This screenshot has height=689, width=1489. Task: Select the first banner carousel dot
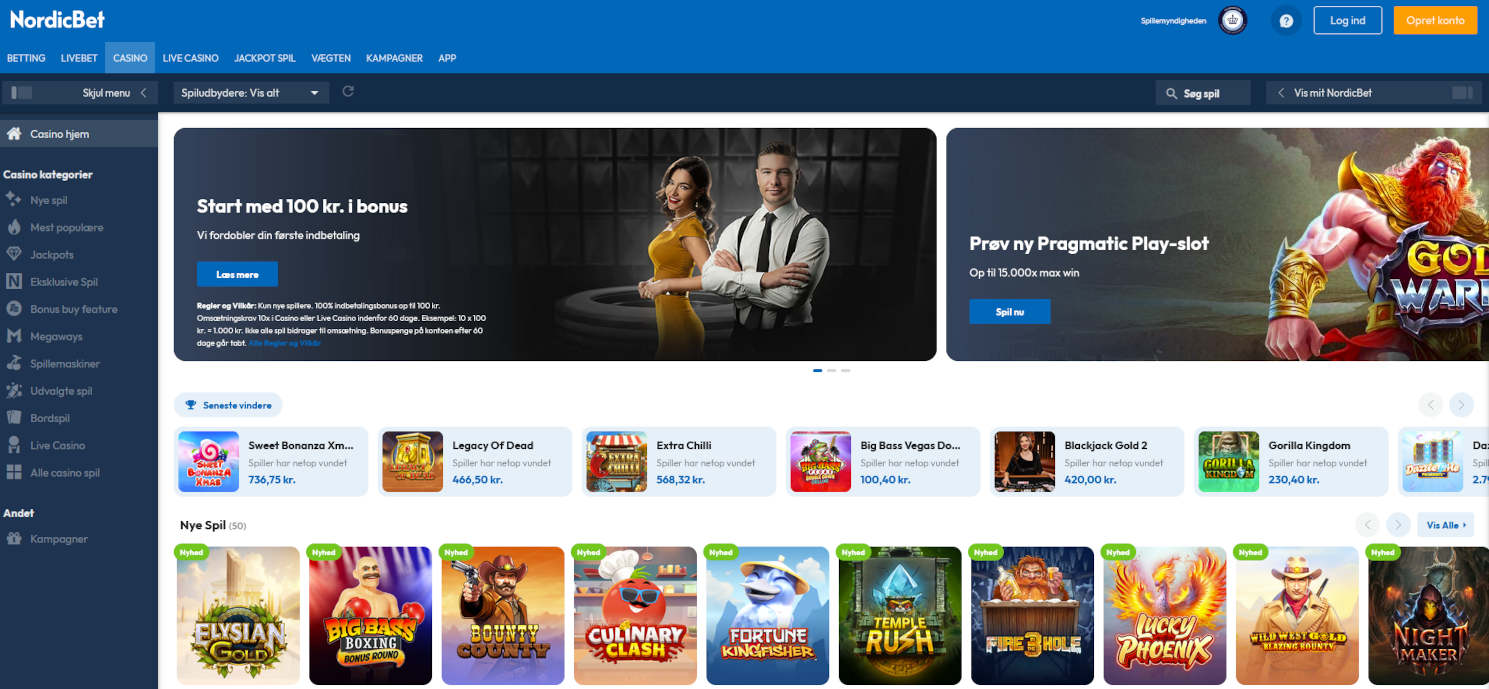coord(818,370)
